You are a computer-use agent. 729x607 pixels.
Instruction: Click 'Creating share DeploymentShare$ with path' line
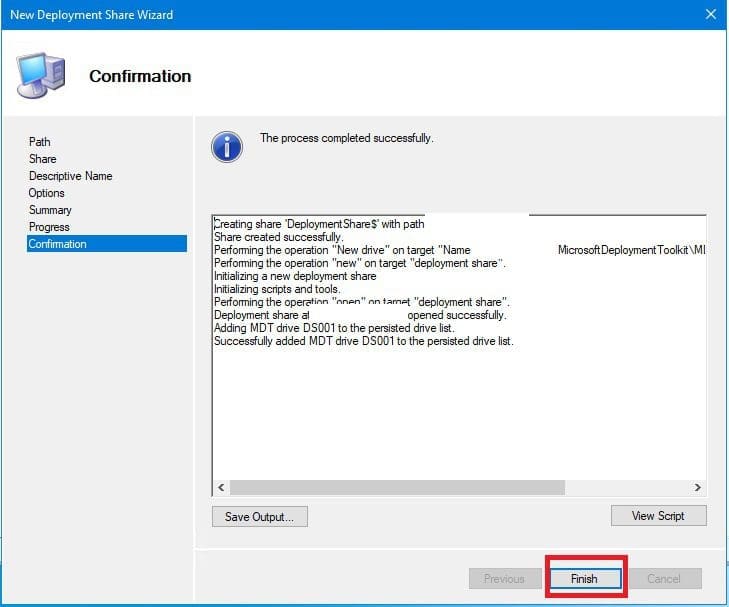319,224
